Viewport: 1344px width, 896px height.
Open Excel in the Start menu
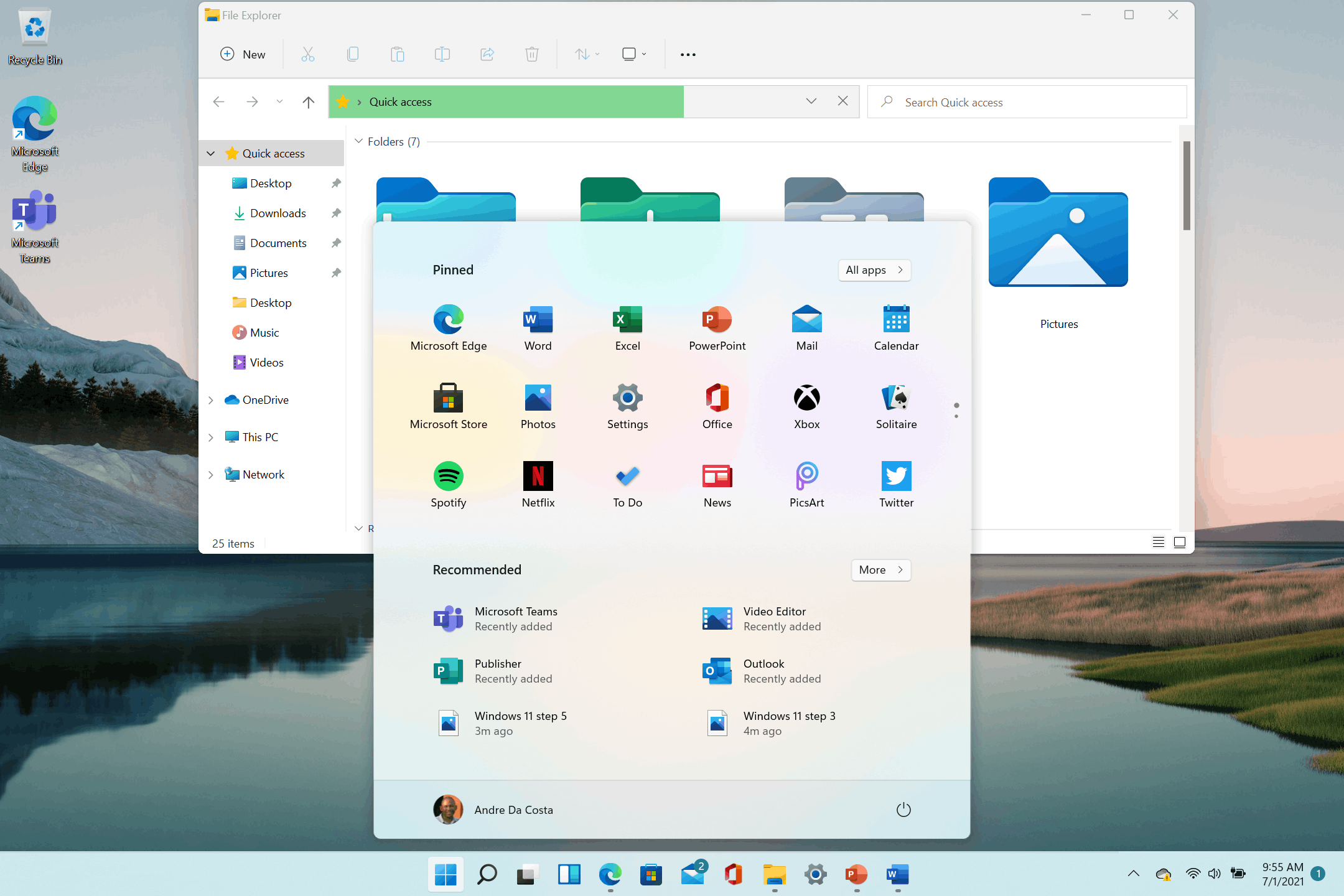pyautogui.click(x=628, y=328)
